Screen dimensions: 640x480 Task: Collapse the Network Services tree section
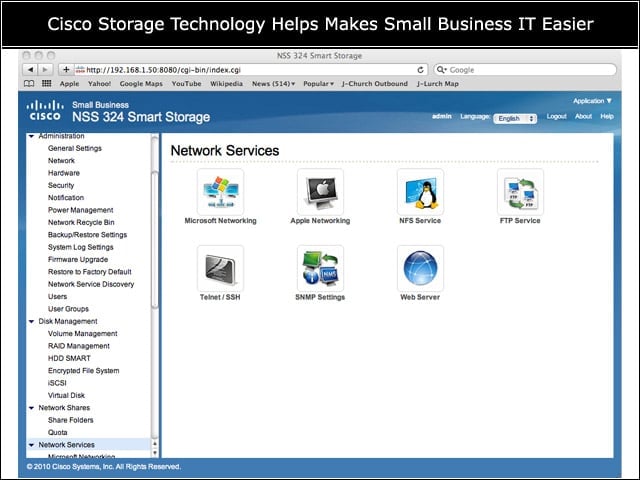click(31, 445)
